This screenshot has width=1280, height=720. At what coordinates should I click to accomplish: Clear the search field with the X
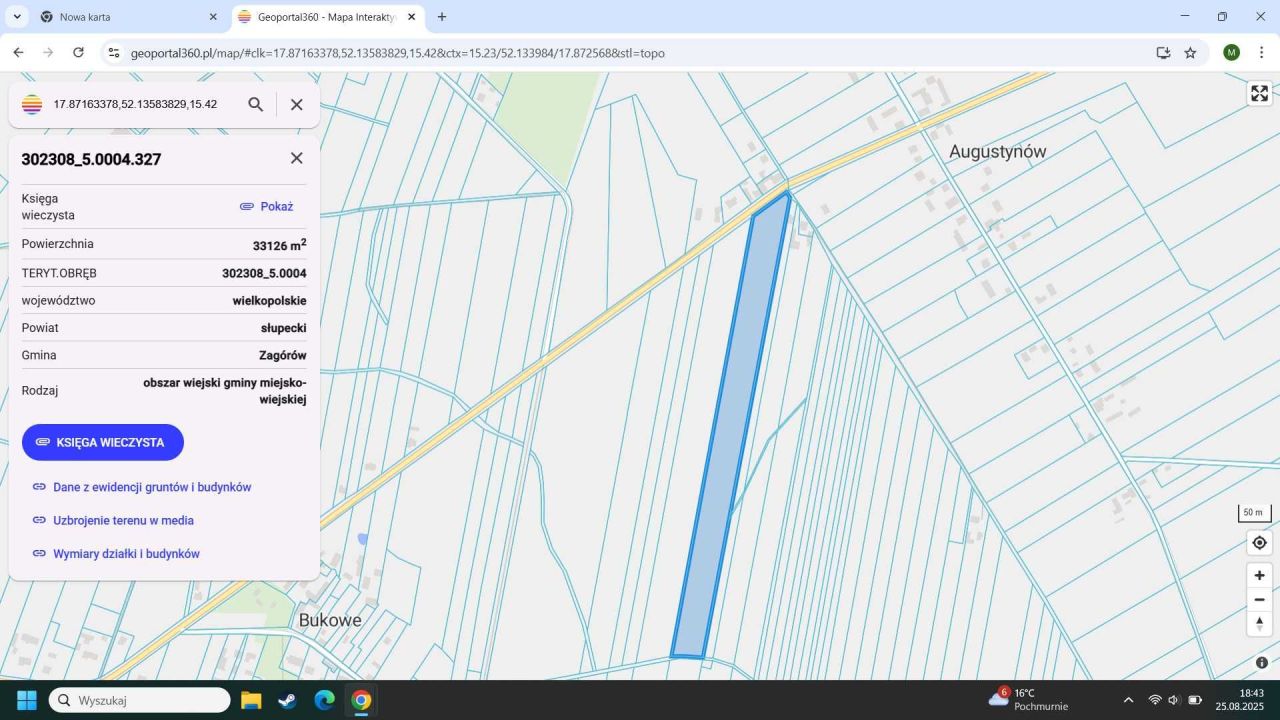(x=296, y=104)
